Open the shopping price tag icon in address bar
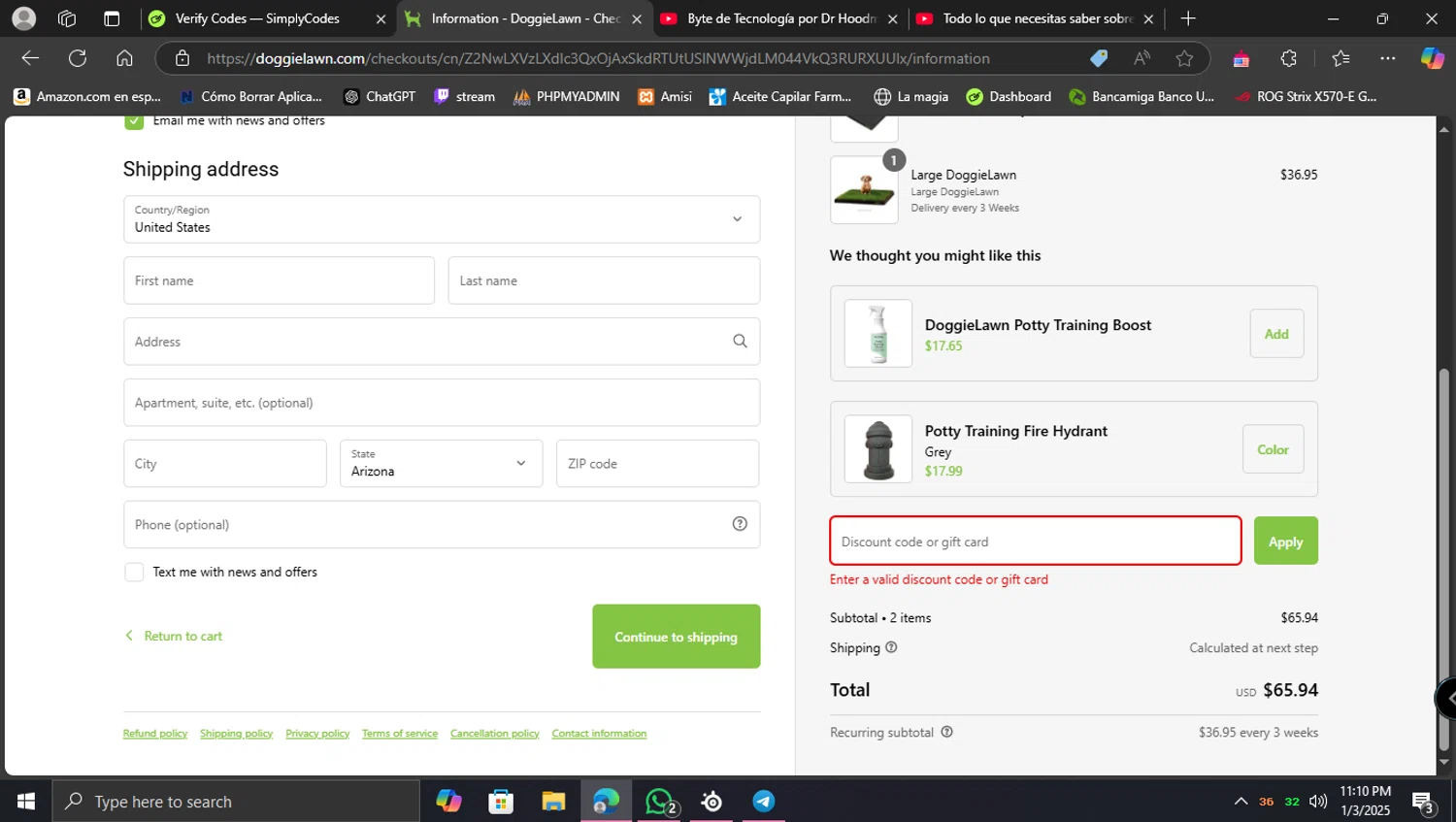The image size is (1456, 822). pos(1099,58)
